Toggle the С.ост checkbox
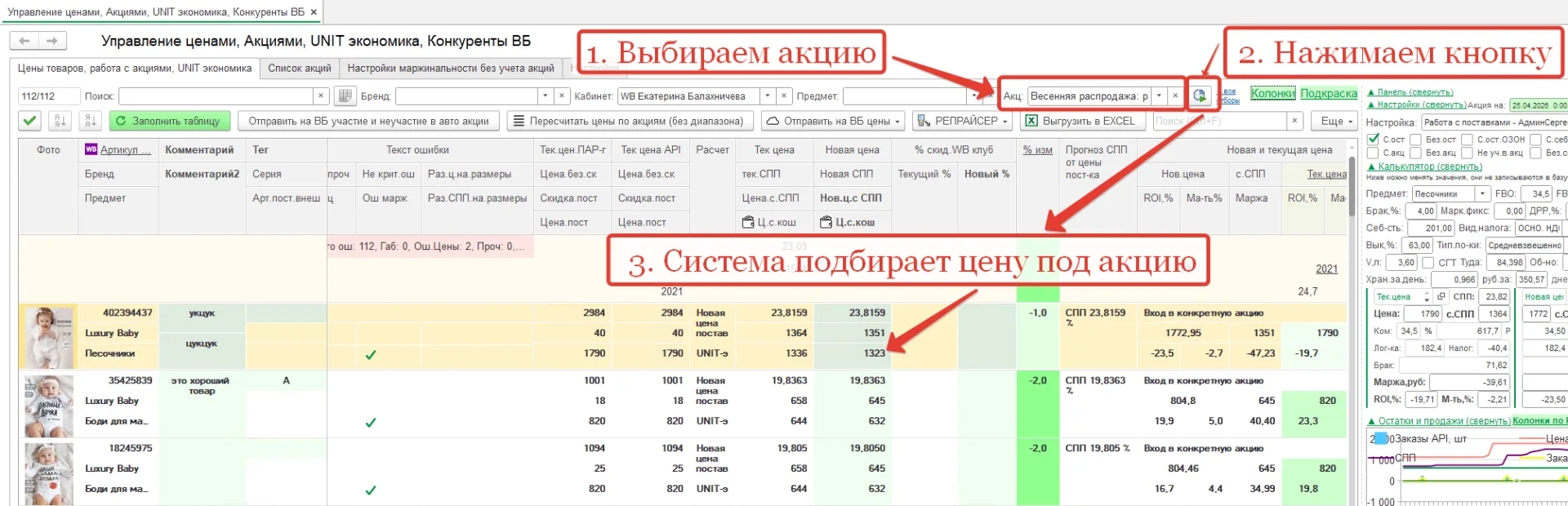Viewport: 1568px width, 506px height. 1374,139
